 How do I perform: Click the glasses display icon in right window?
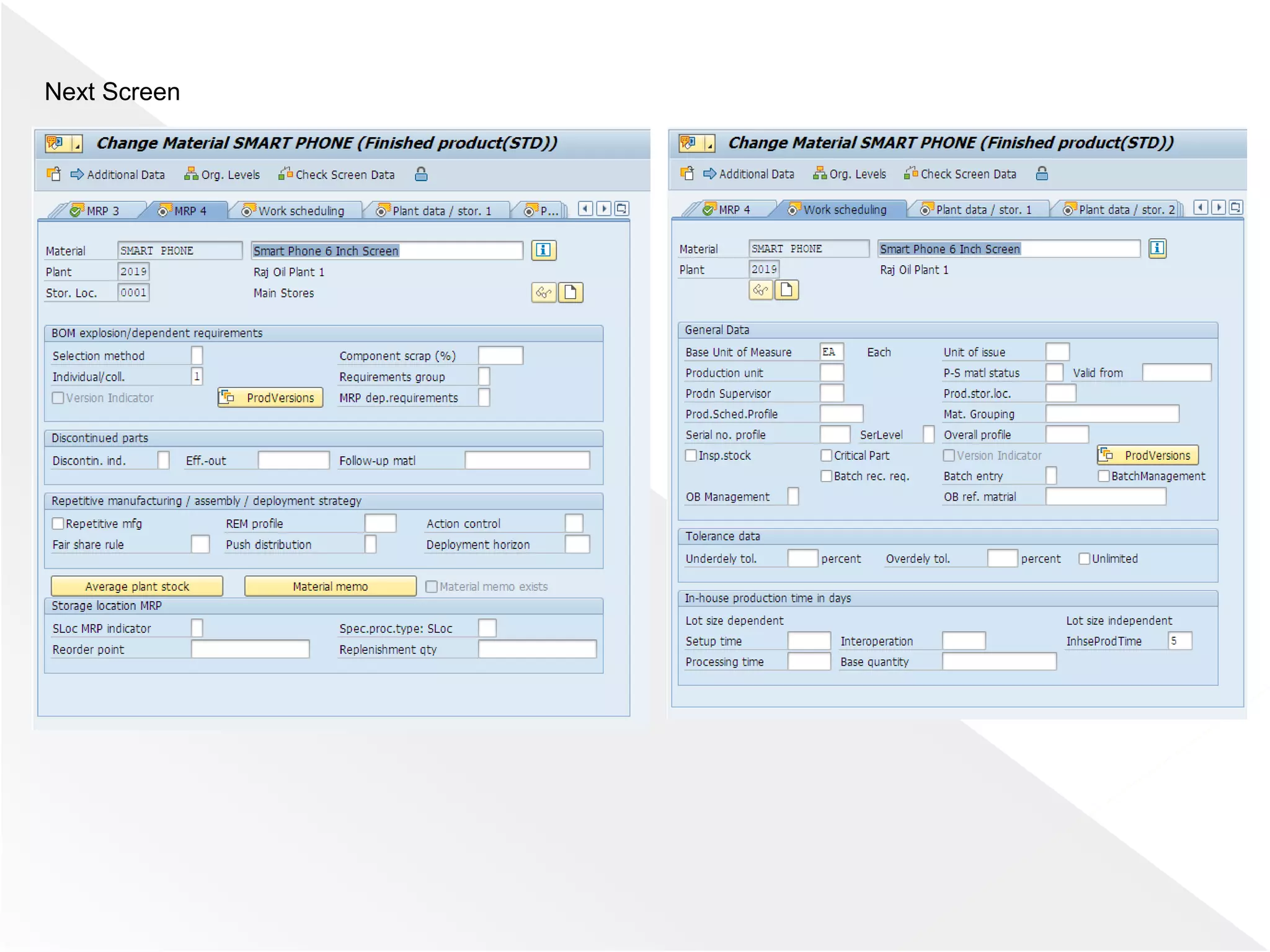(760, 290)
